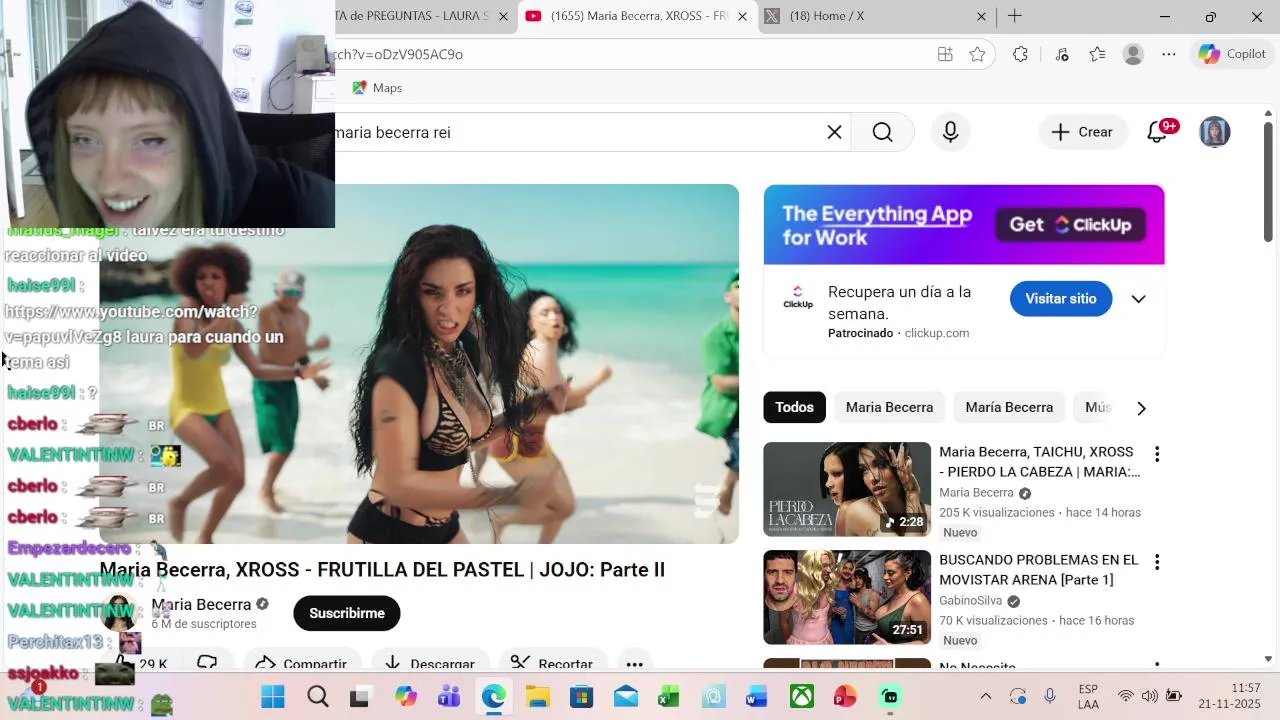
Task: Click the Get ClickUp banner button
Action: point(1070,225)
